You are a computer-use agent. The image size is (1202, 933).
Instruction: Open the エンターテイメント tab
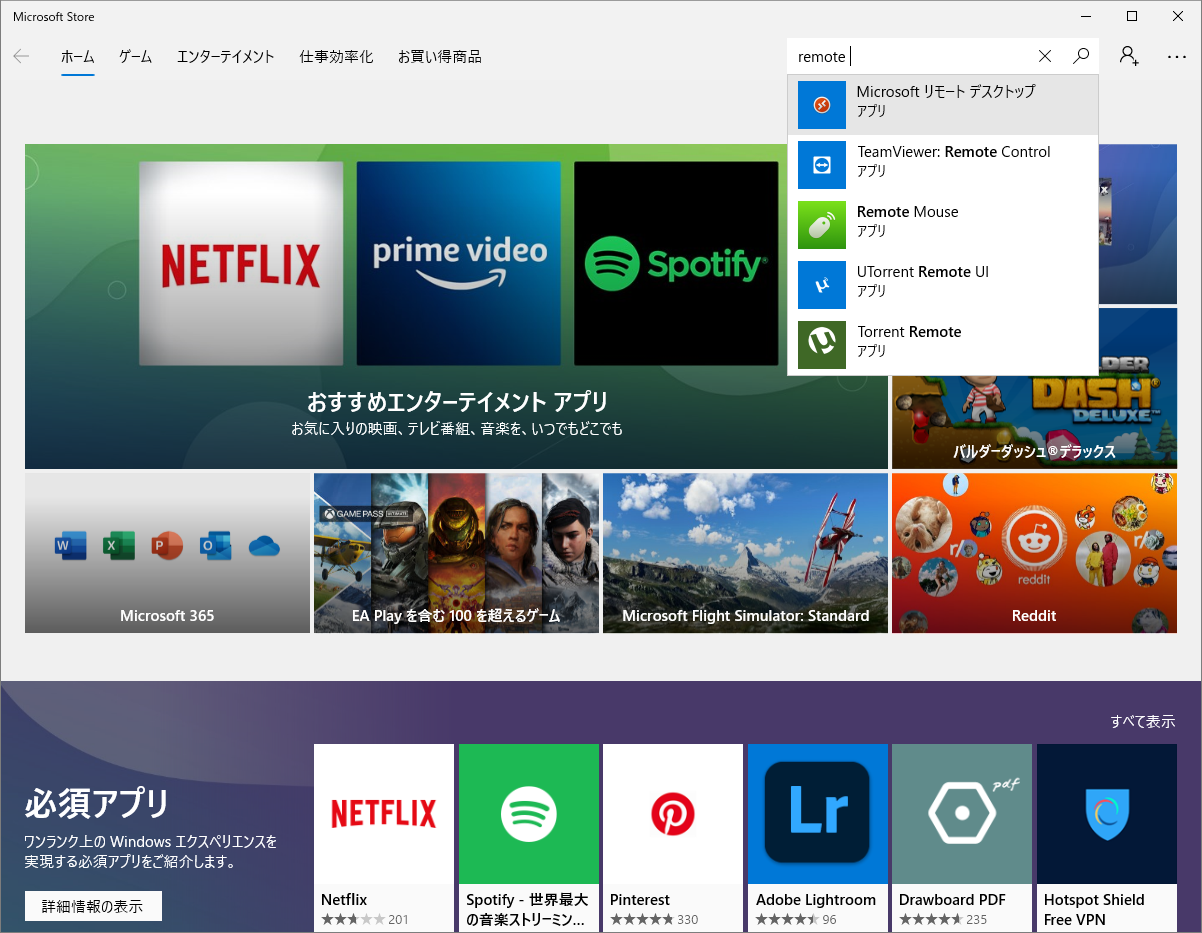click(225, 57)
